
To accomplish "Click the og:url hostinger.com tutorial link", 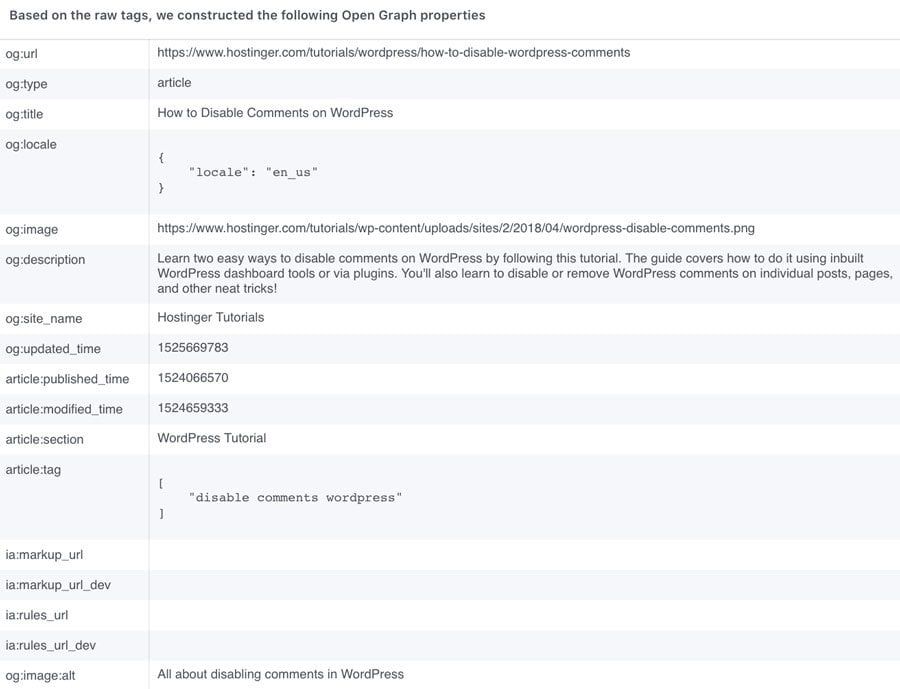I will (x=393, y=53).
